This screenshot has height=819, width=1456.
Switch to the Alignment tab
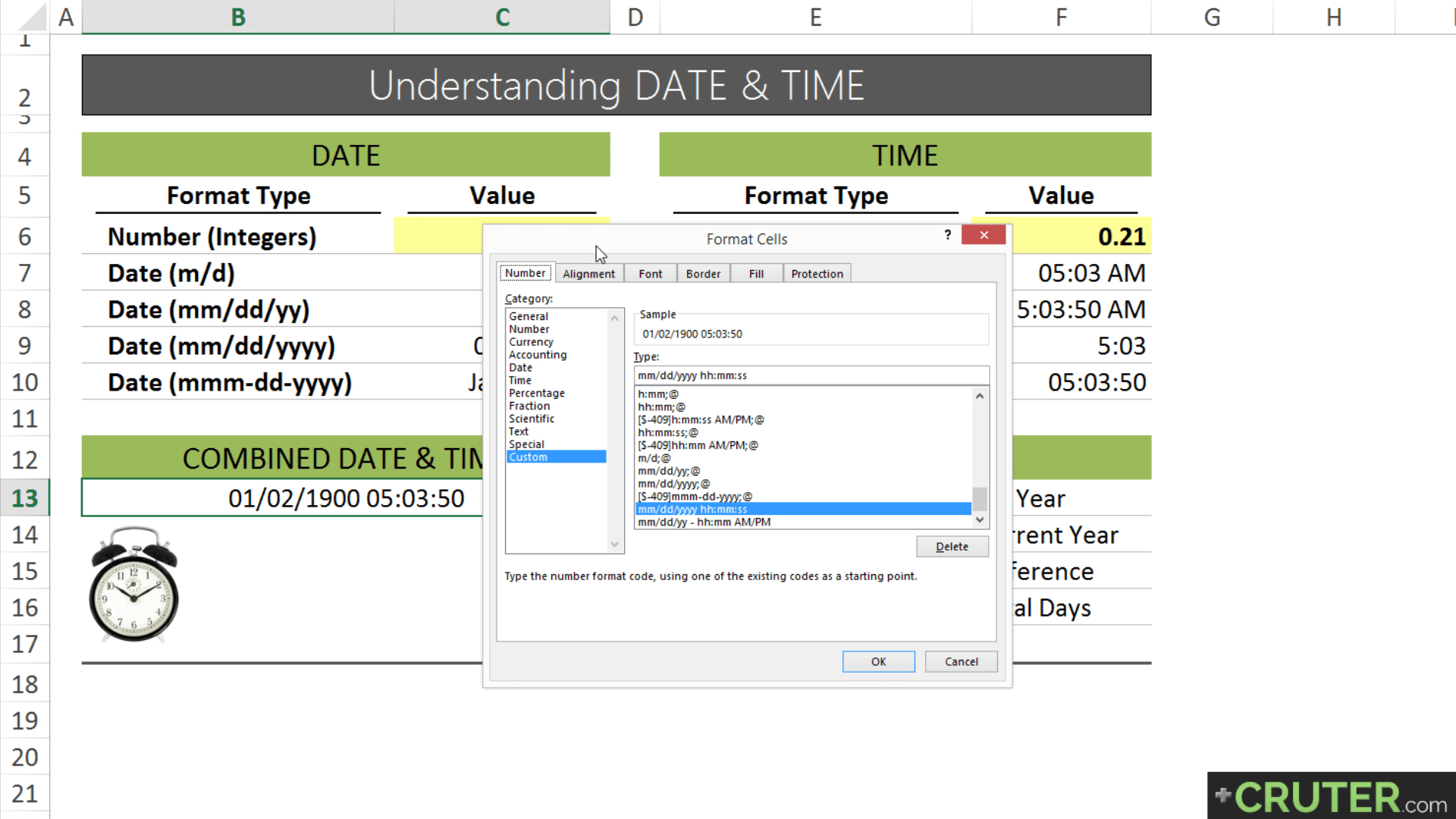(x=589, y=273)
